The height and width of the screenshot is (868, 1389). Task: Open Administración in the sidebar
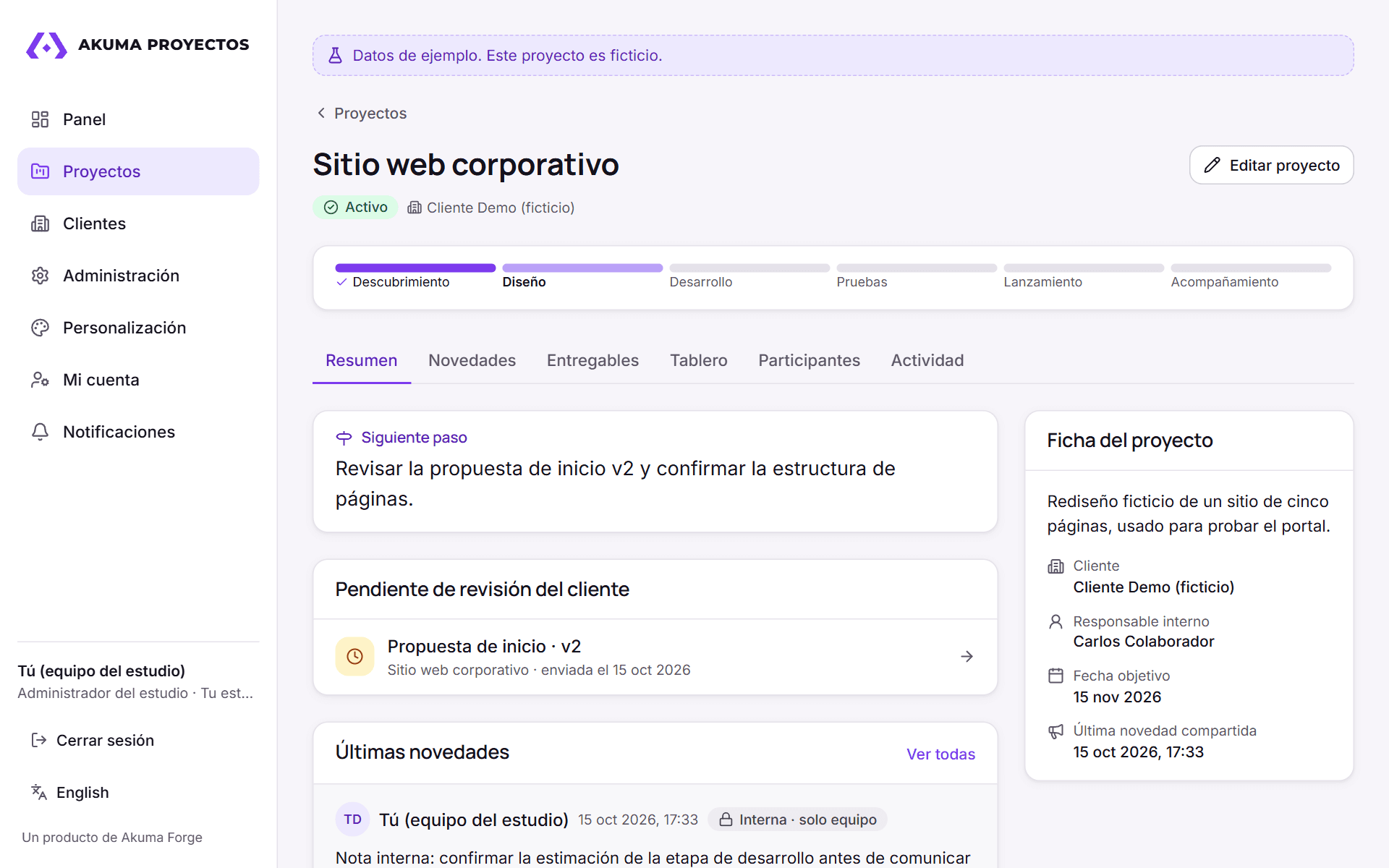click(138, 276)
